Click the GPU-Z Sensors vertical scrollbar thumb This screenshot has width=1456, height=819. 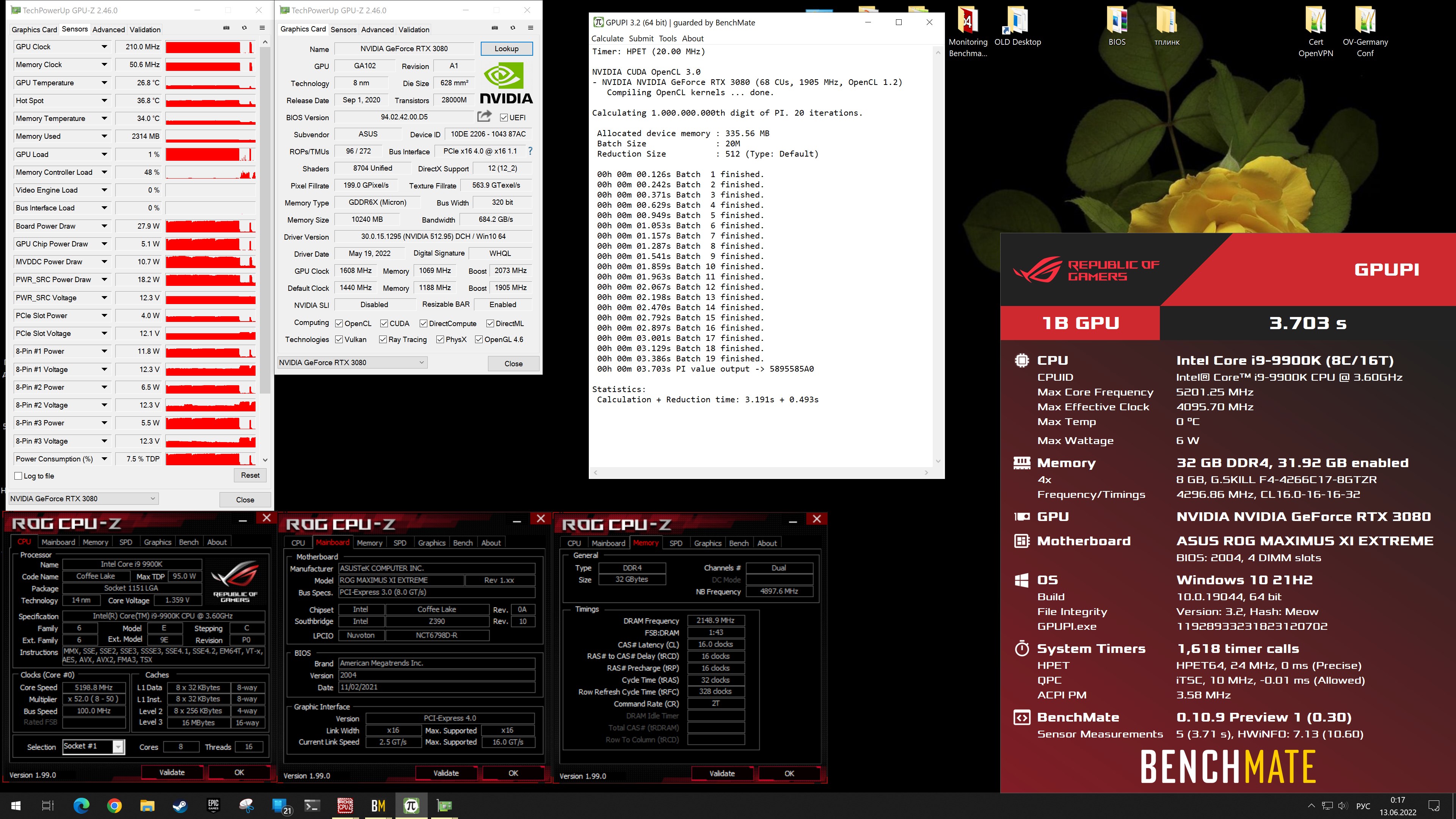[265, 220]
